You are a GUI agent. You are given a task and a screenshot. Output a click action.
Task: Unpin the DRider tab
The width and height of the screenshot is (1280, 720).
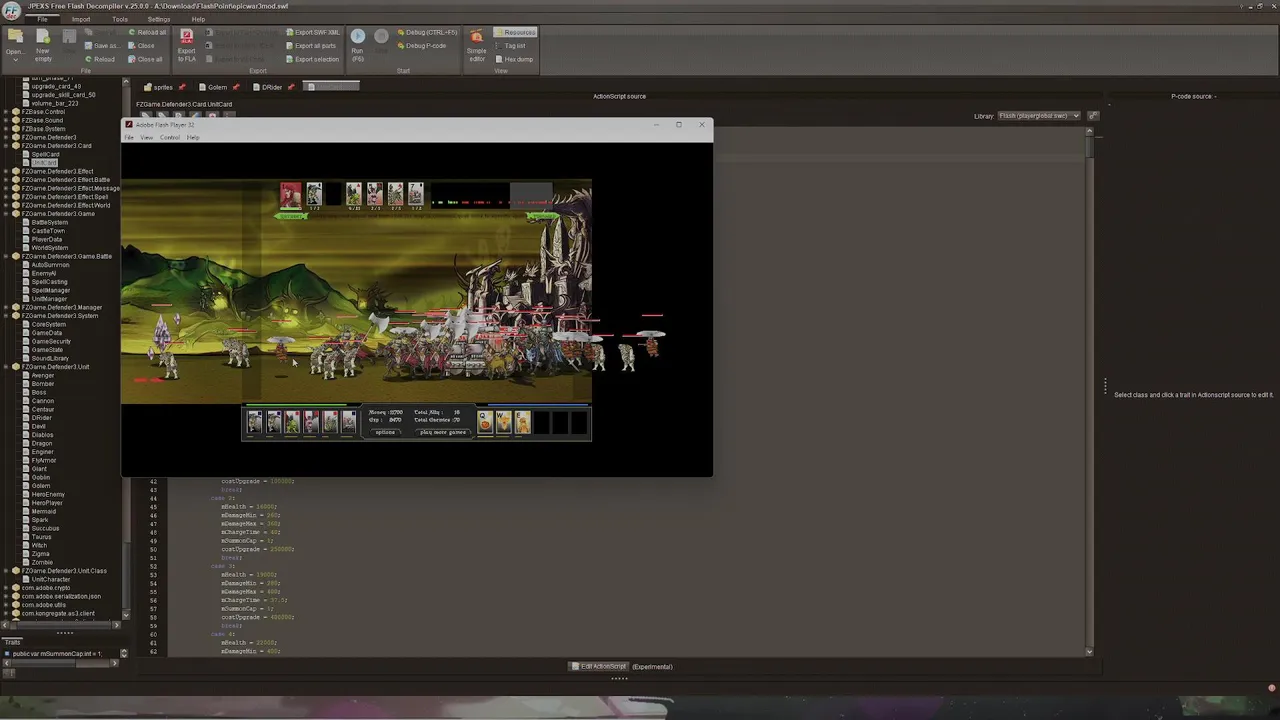point(291,87)
